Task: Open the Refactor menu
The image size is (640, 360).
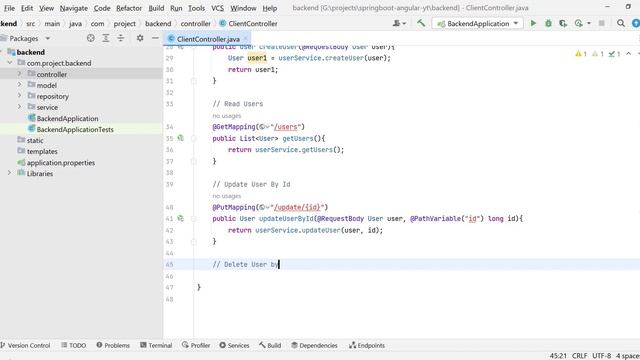Action: 129,8
